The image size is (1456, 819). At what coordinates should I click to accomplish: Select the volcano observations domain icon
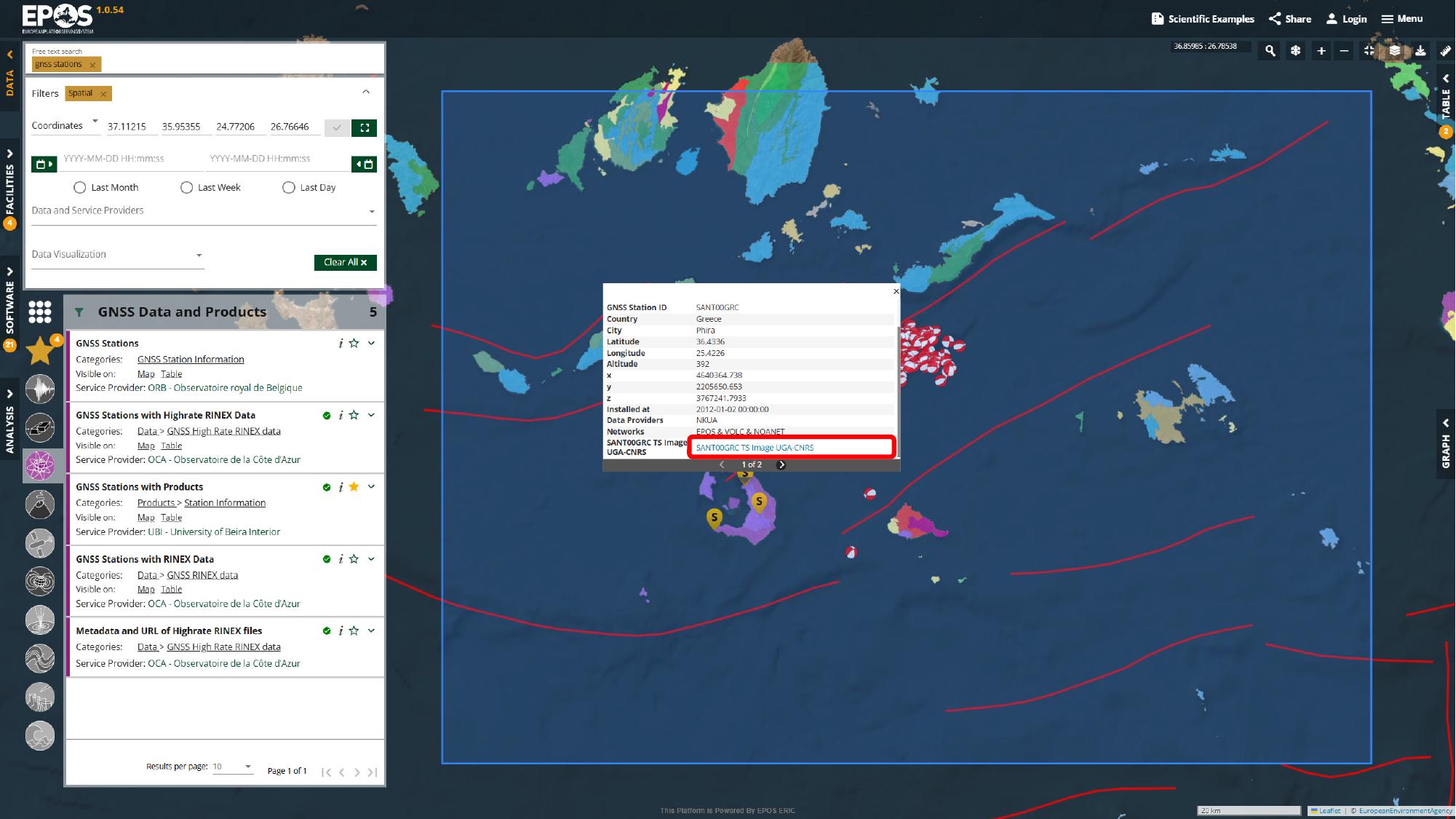coord(40,504)
